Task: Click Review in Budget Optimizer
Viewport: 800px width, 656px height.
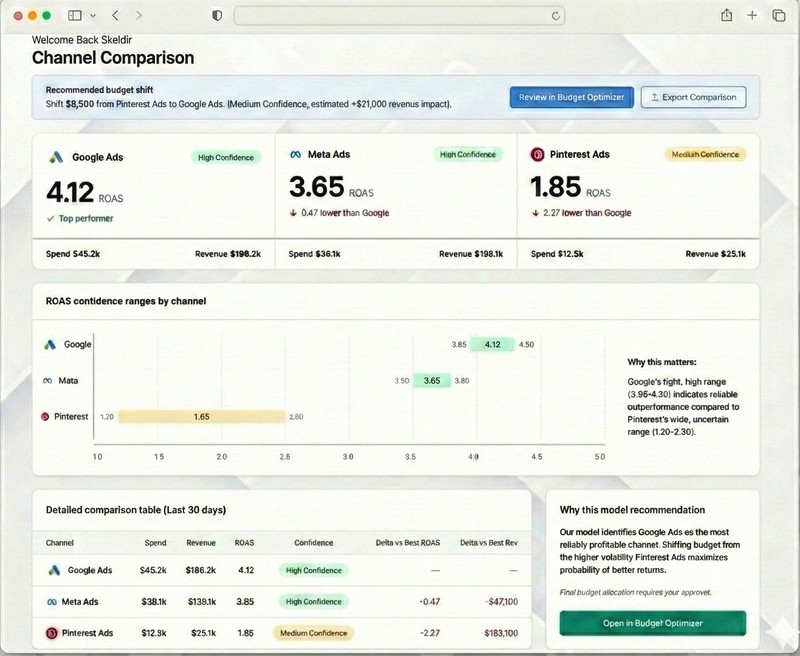Action: pyautogui.click(x=569, y=97)
